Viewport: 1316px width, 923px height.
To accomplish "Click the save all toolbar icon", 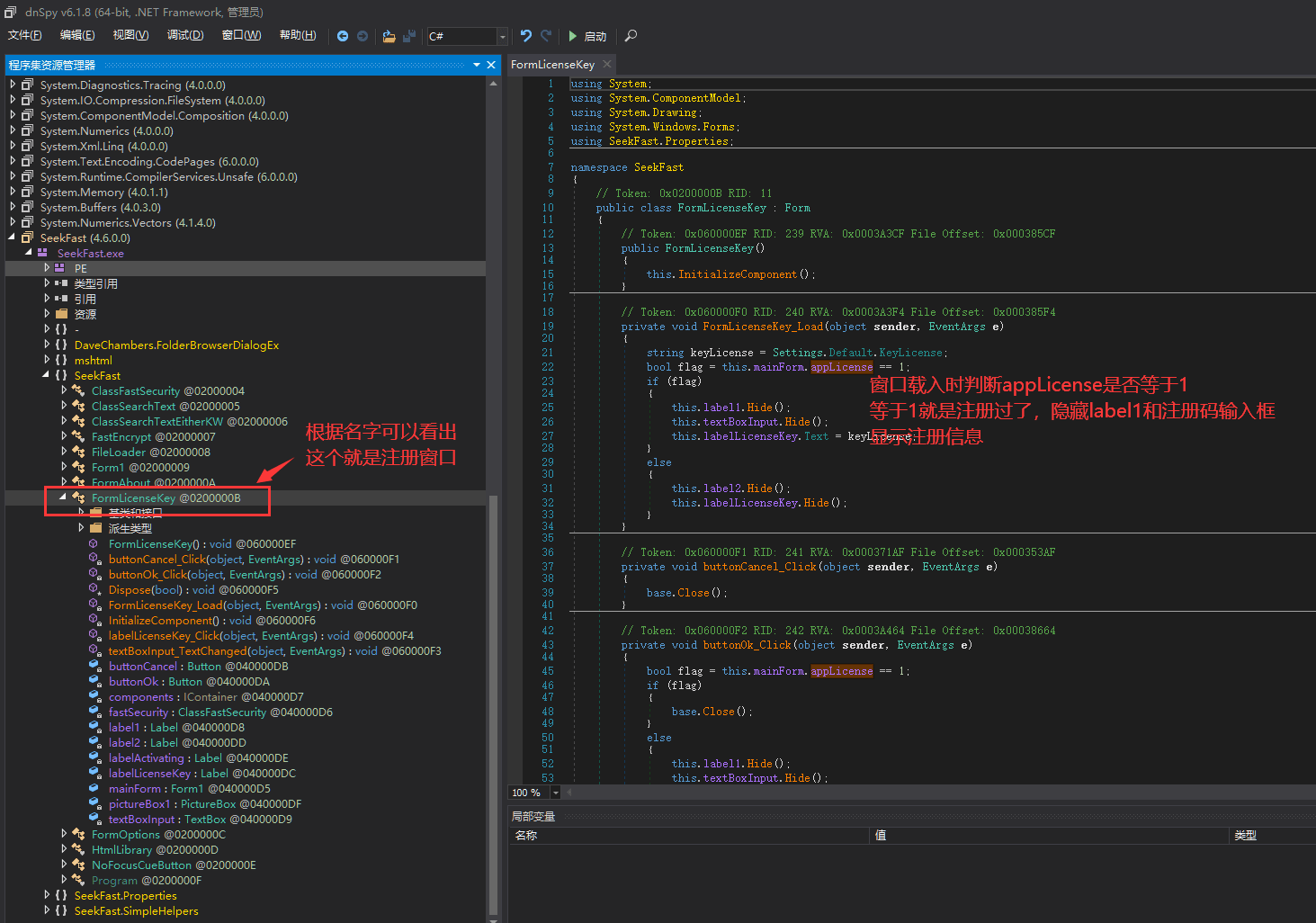I will coord(409,36).
